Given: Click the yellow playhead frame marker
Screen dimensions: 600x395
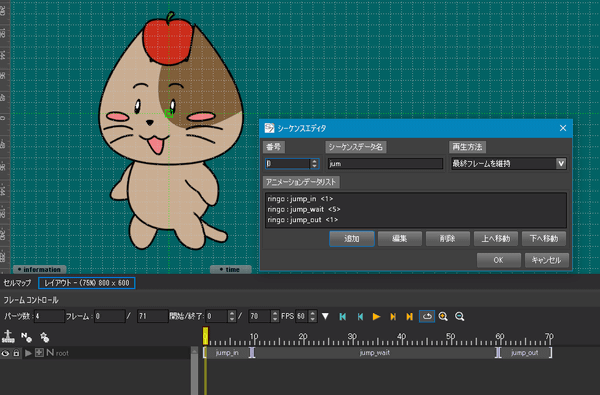Looking at the screenshot, I should click(x=205, y=336).
